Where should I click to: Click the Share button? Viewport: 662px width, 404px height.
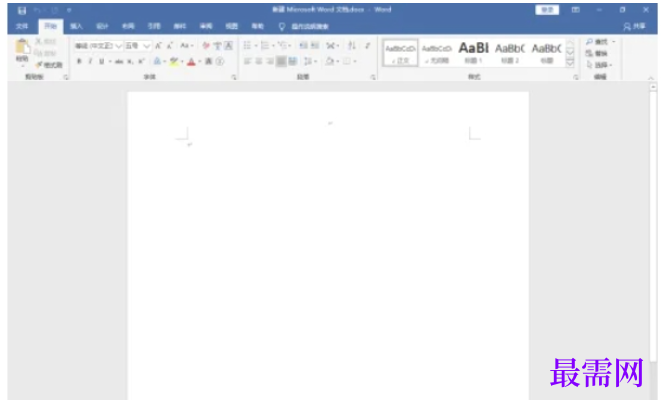pos(635,27)
